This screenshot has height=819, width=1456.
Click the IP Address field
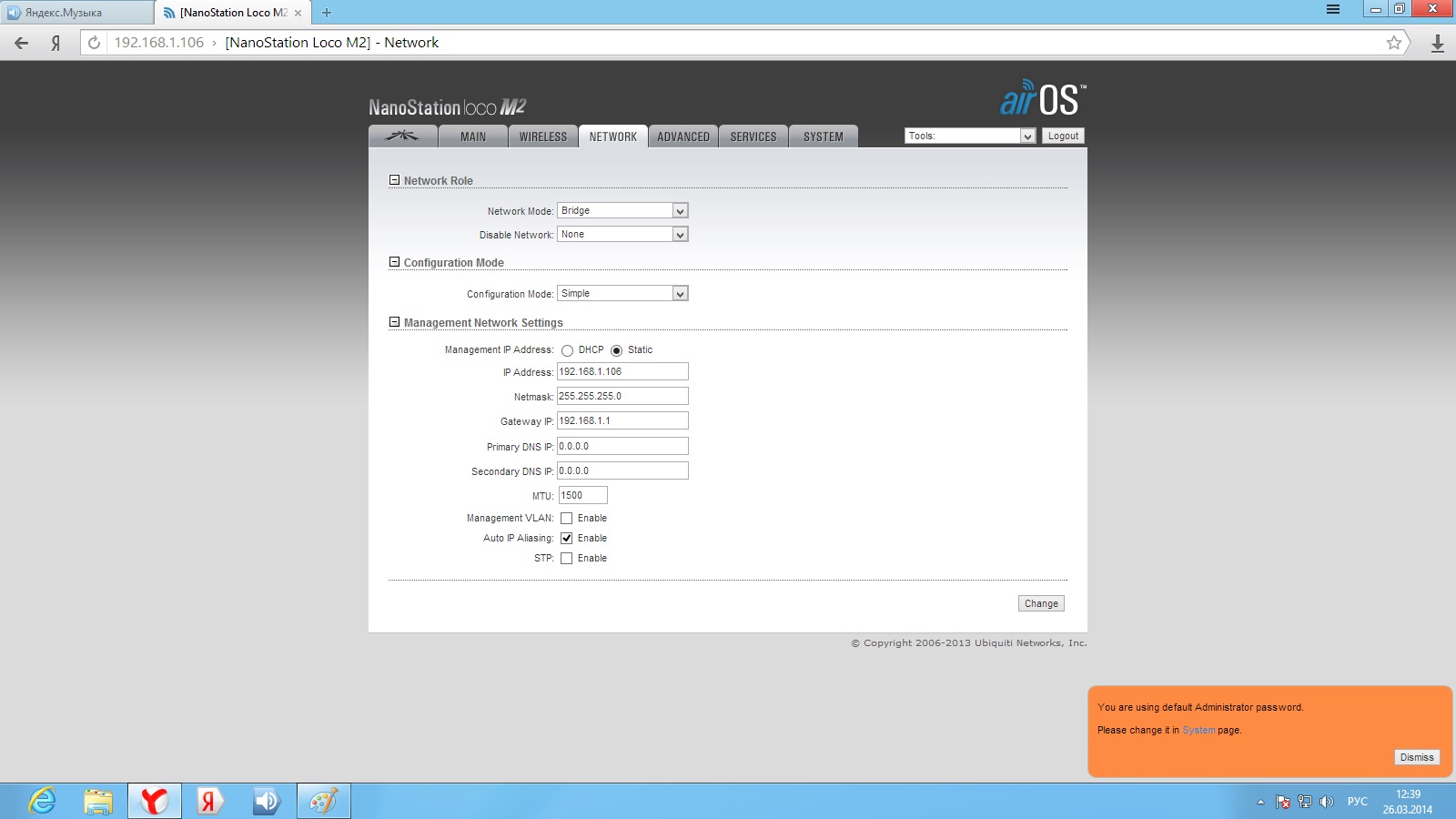pyautogui.click(x=622, y=371)
